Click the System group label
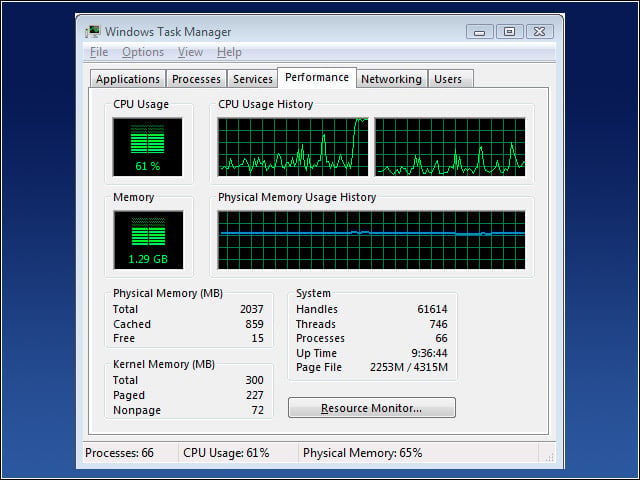The width and height of the screenshot is (640, 480). 313,293
